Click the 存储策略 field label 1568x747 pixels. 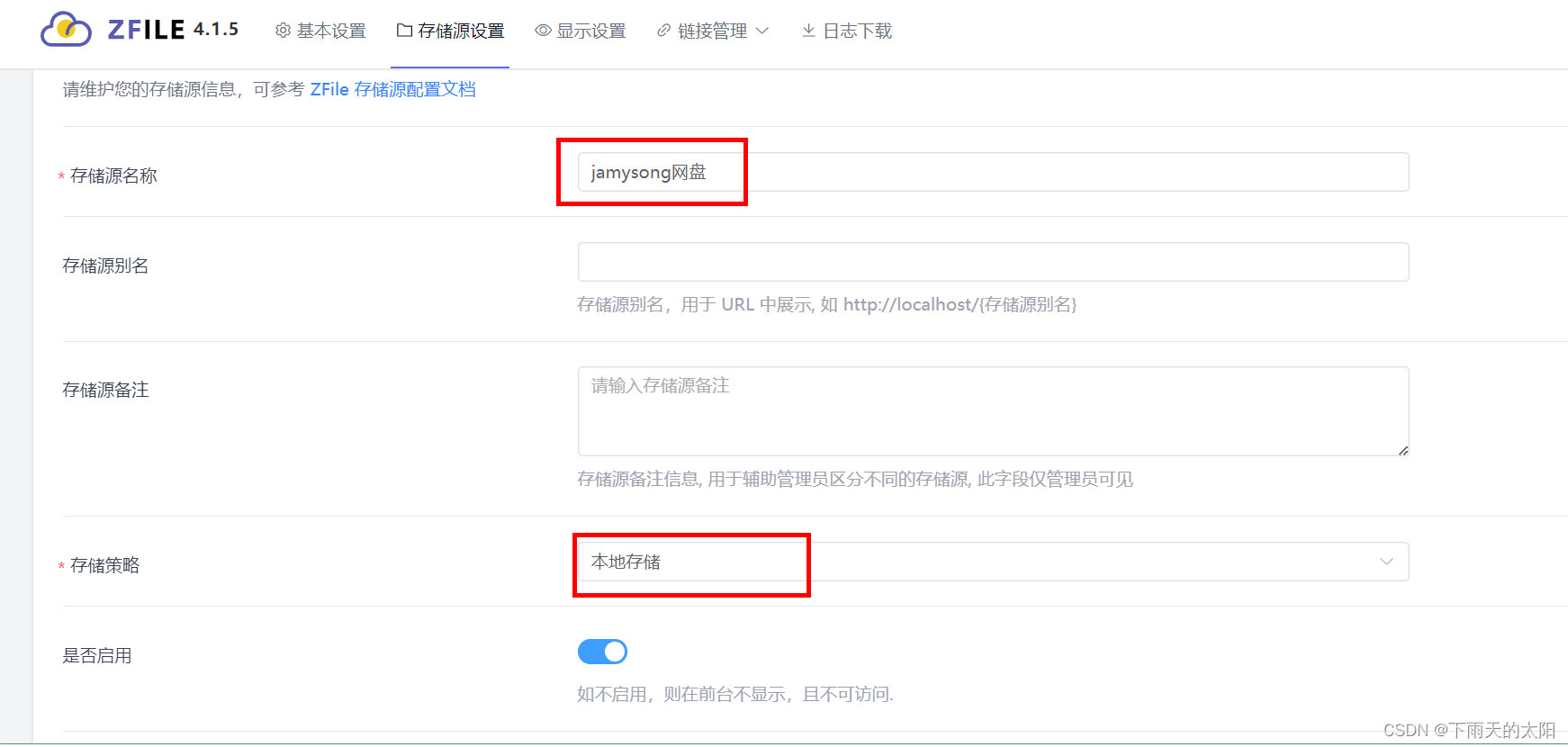pos(104,565)
